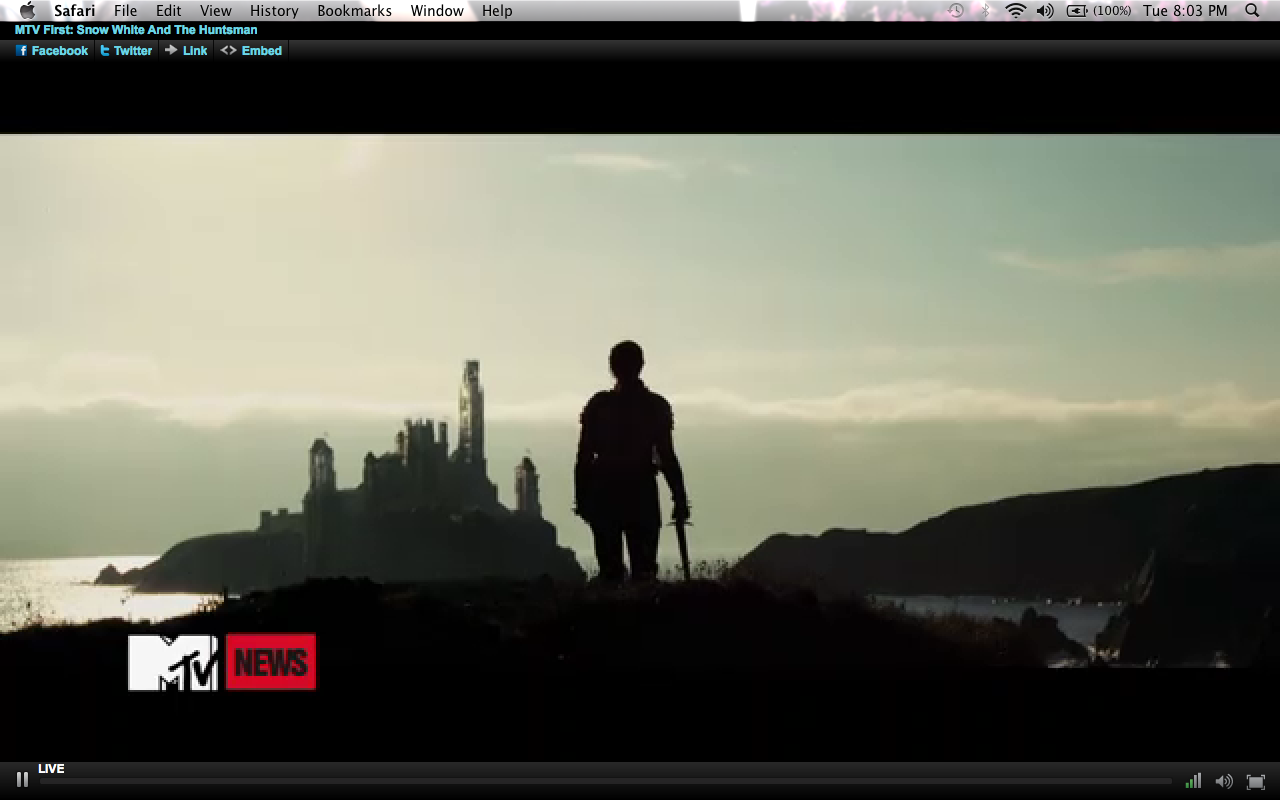
Task: Open the Wi-Fi status menu
Action: tap(1016, 10)
